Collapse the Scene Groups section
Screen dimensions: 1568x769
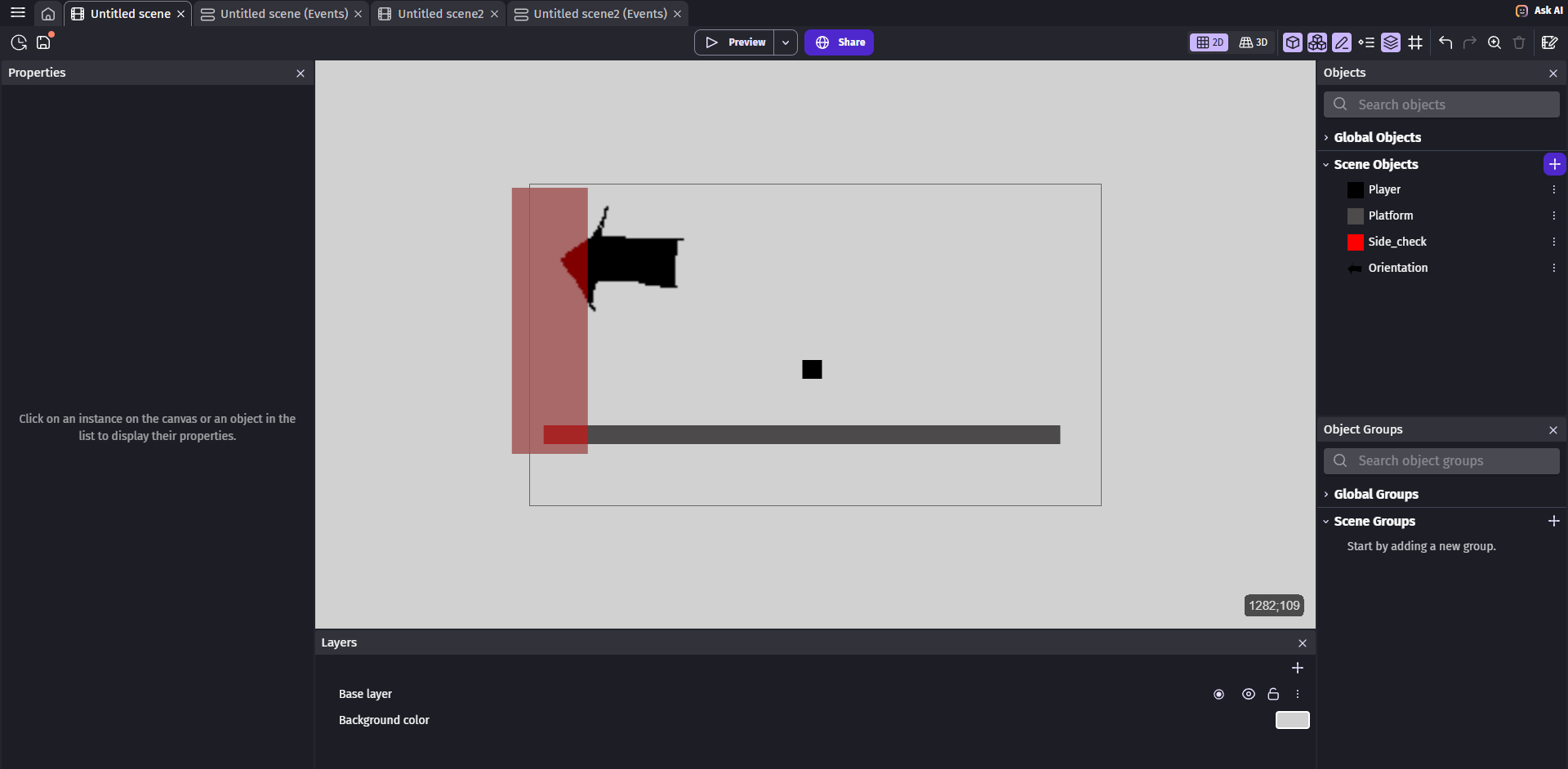tap(1374, 521)
